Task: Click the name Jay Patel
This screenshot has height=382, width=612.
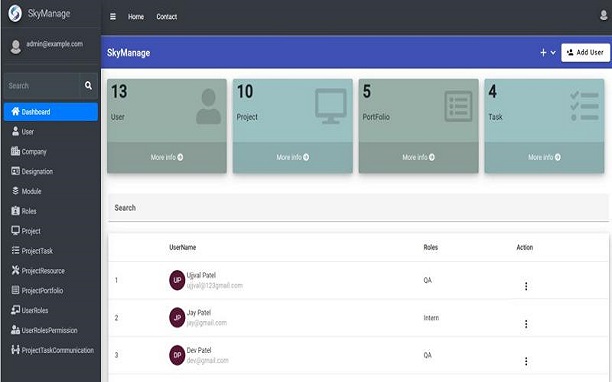Action: tap(199, 313)
